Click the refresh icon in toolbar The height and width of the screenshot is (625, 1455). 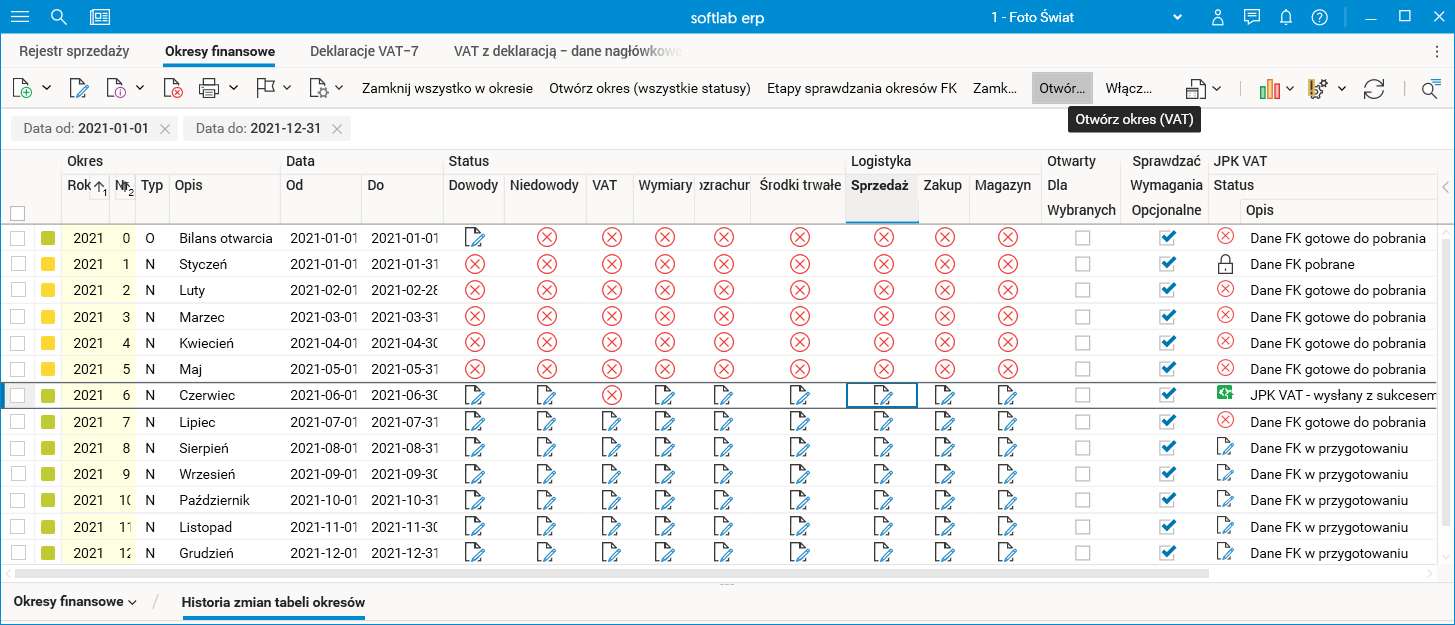point(1374,89)
